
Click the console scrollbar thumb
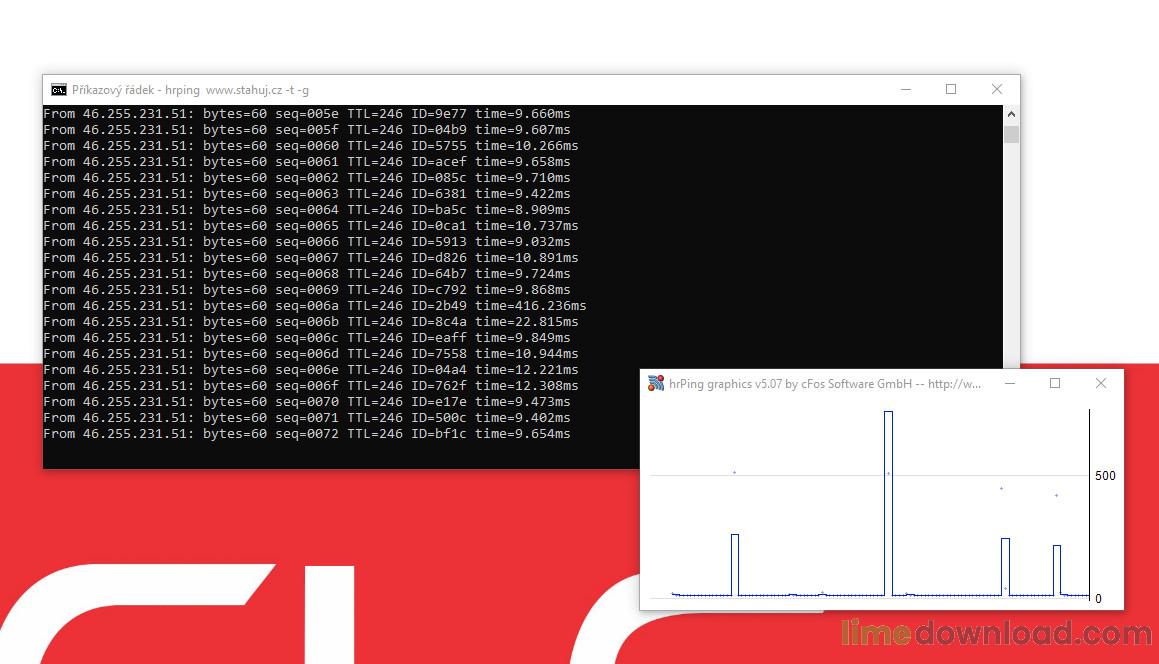coord(1011,135)
